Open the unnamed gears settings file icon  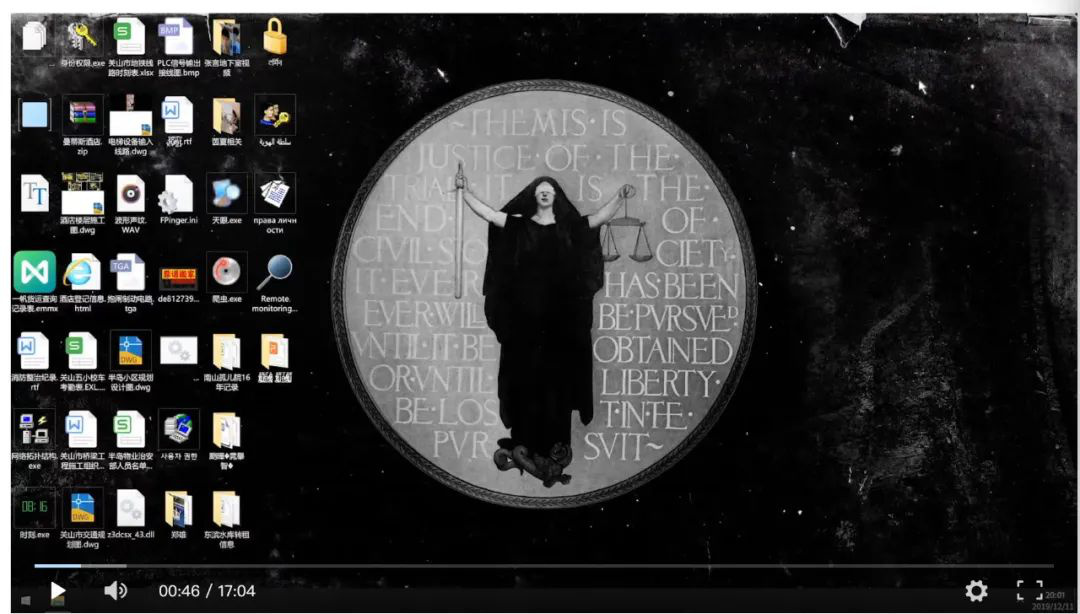pos(178,351)
